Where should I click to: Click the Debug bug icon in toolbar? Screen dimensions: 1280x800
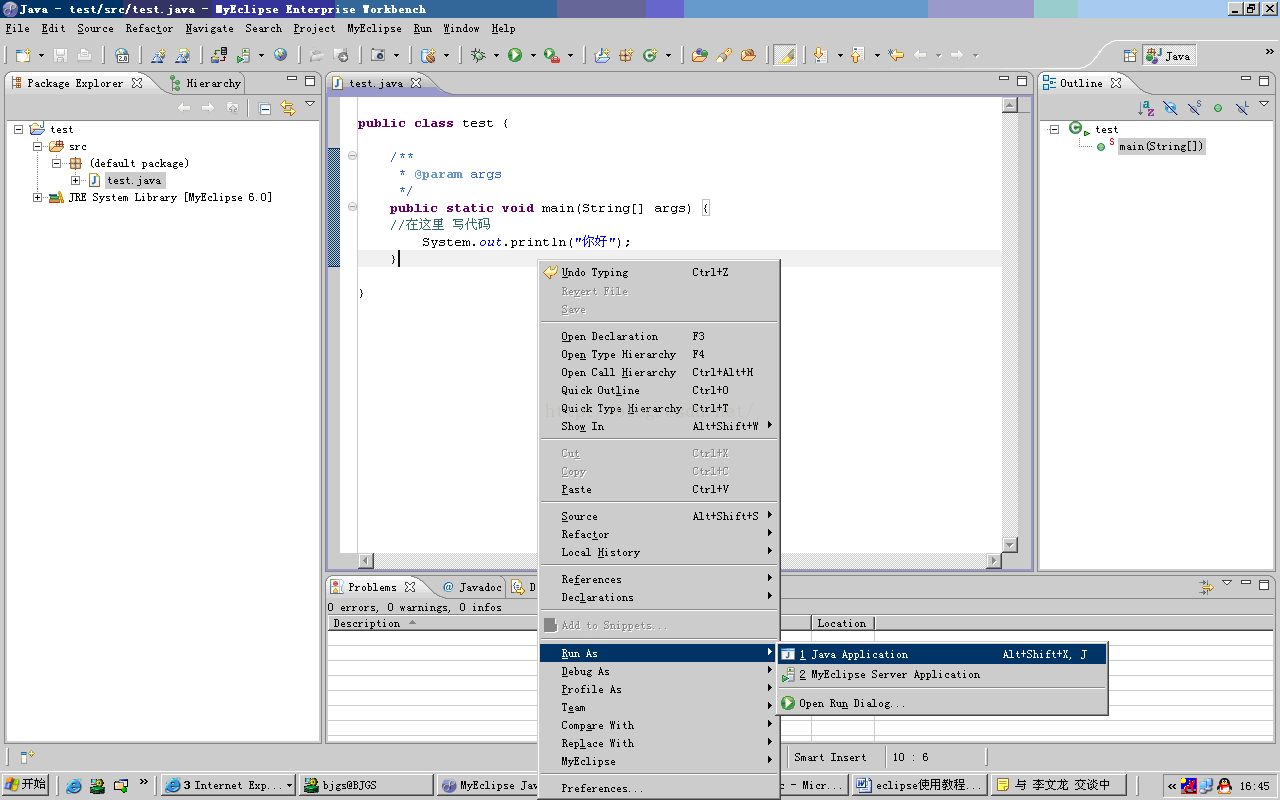click(478, 55)
